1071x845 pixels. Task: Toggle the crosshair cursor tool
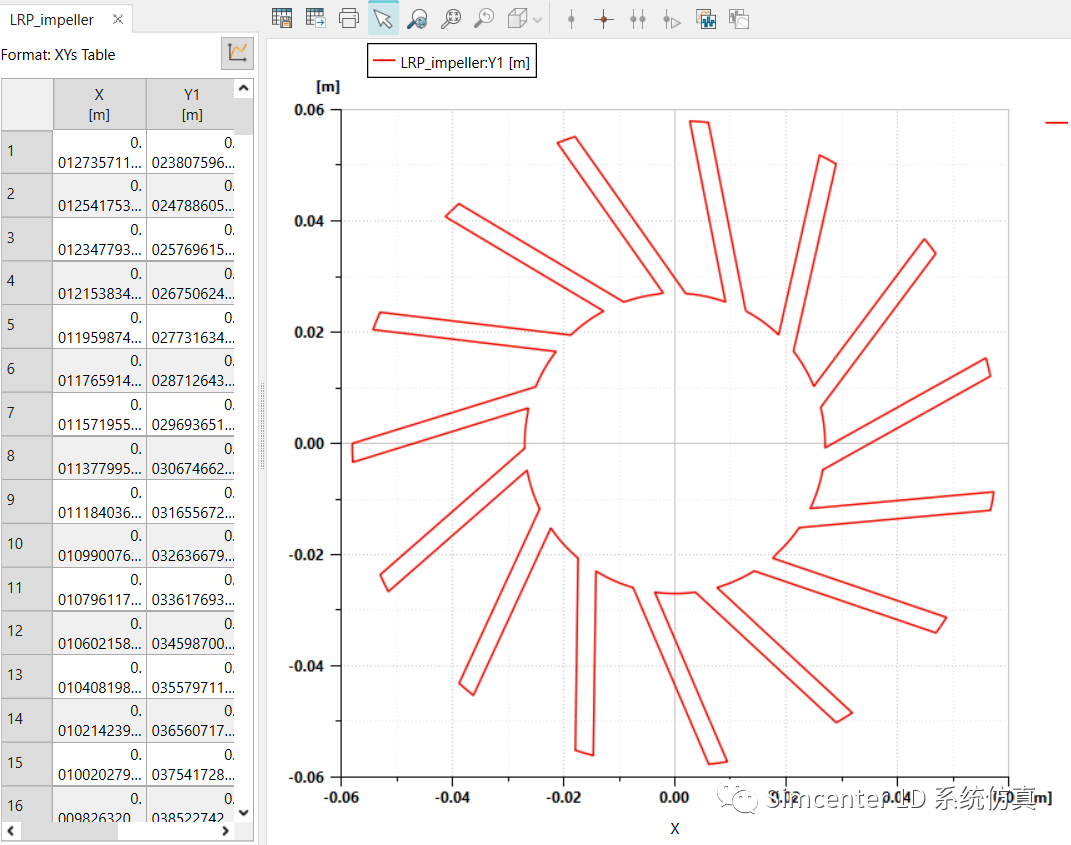coord(603,19)
